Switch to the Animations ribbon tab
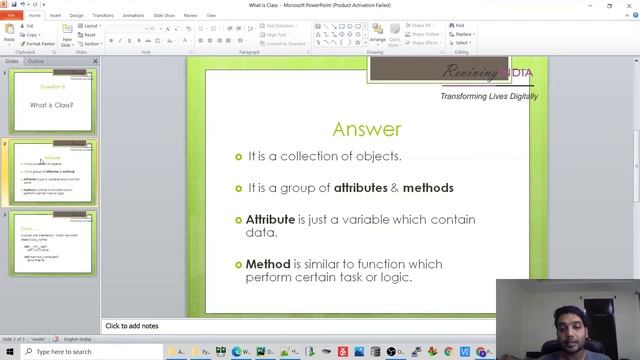 tap(133, 16)
